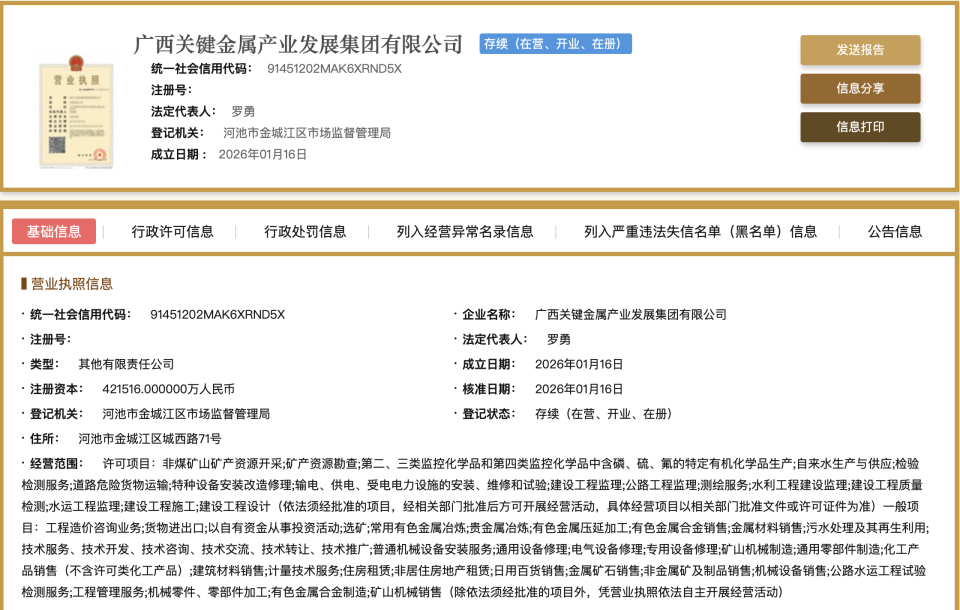Screen dimensions: 960x610
Task: Click the 营业执照信息 section heading
Action: point(72,284)
